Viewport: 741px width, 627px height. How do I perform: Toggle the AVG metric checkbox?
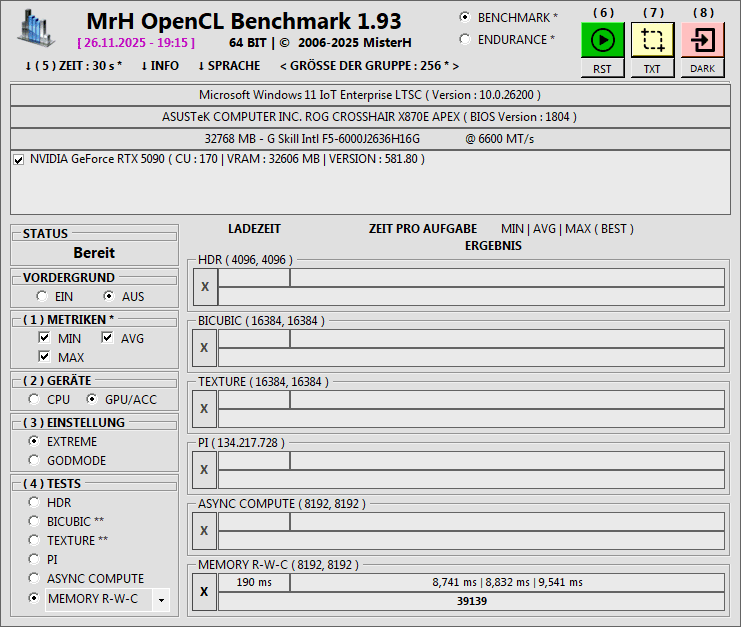107,338
